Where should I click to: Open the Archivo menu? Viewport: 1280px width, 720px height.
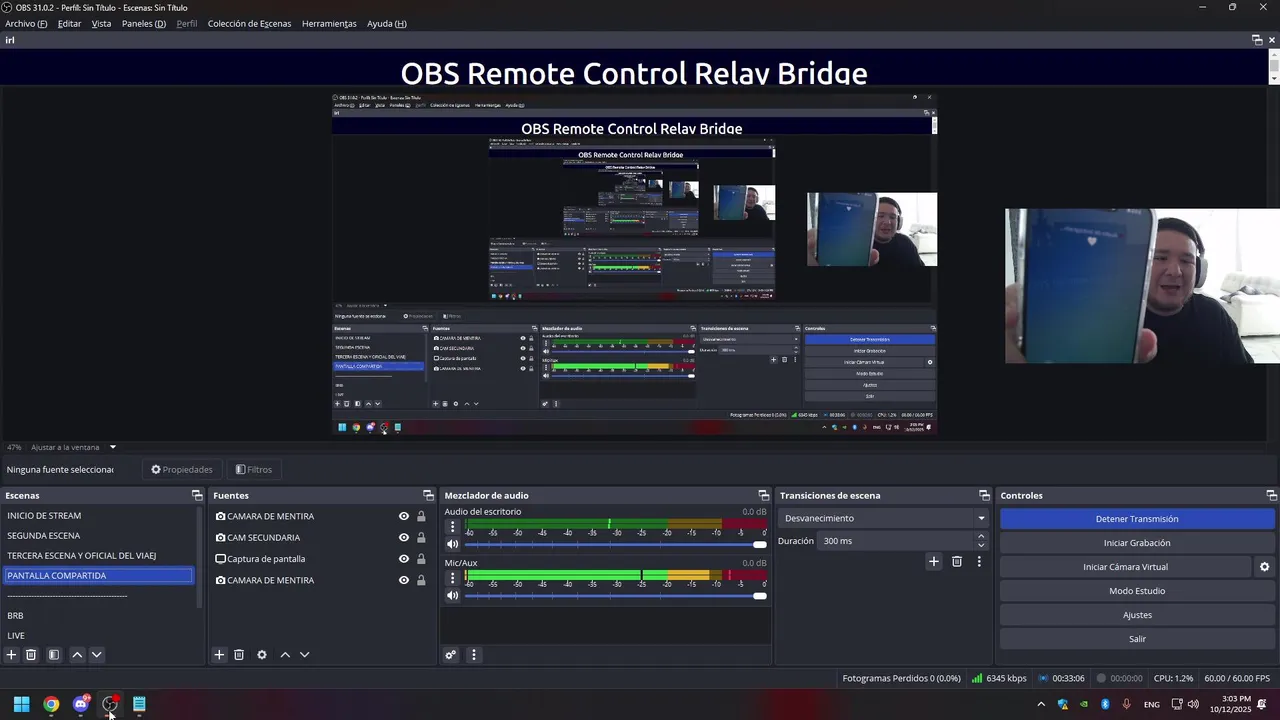click(26, 23)
